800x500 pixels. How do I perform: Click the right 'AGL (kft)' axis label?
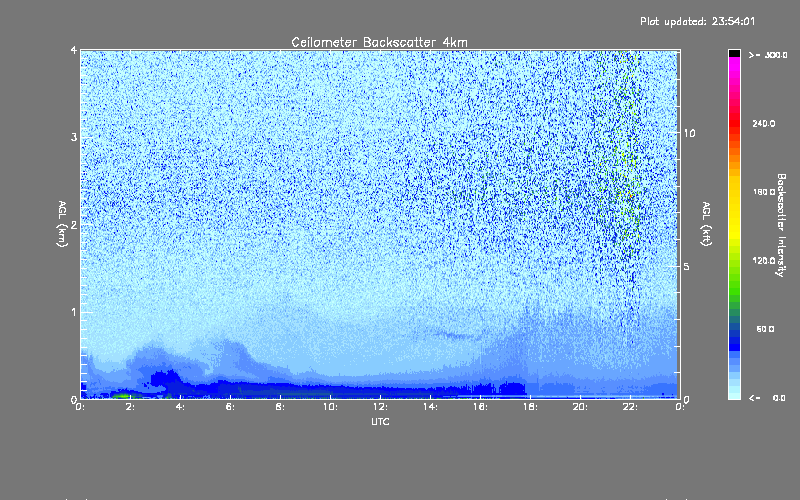(706, 224)
